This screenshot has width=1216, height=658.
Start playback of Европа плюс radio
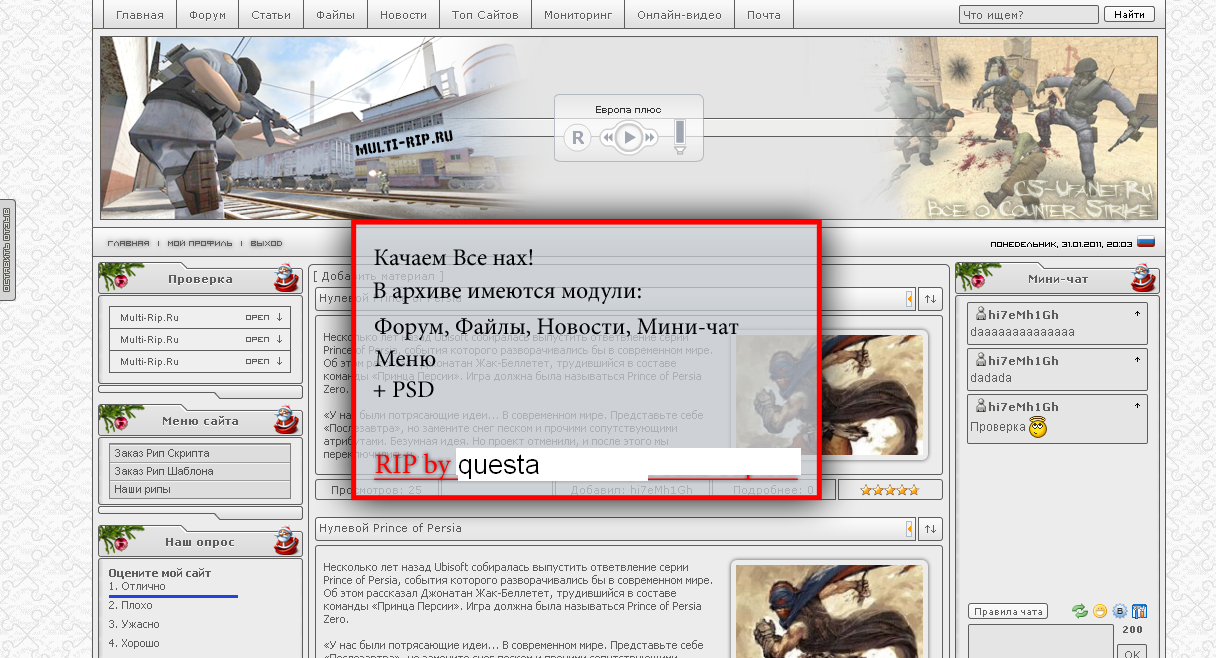click(628, 137)
